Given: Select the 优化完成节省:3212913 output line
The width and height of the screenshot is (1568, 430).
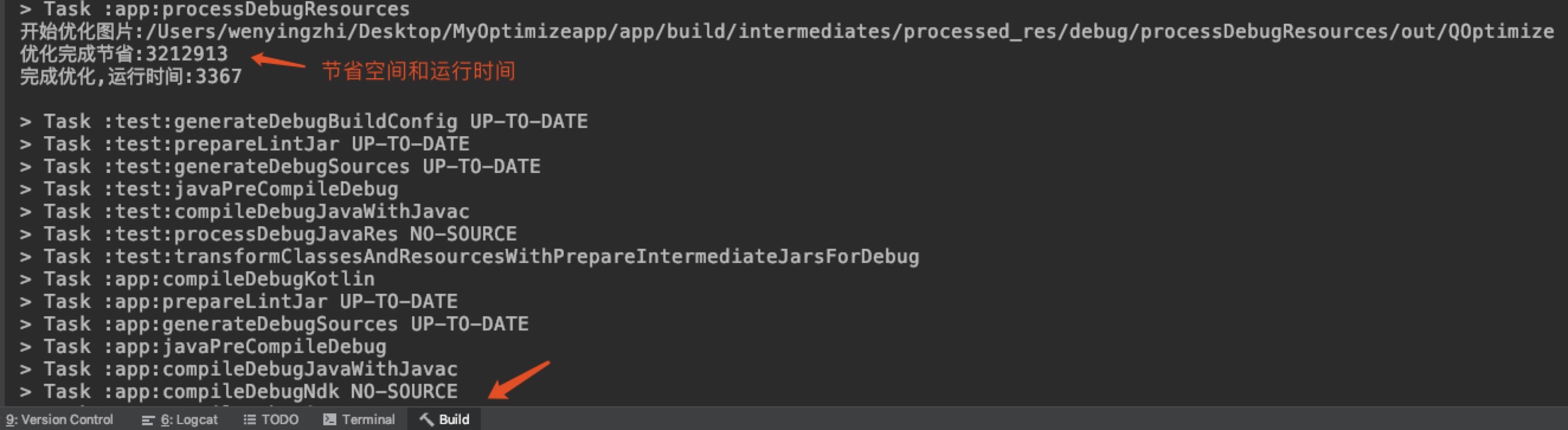Looking at the screenshot, I should click(124, 54).
